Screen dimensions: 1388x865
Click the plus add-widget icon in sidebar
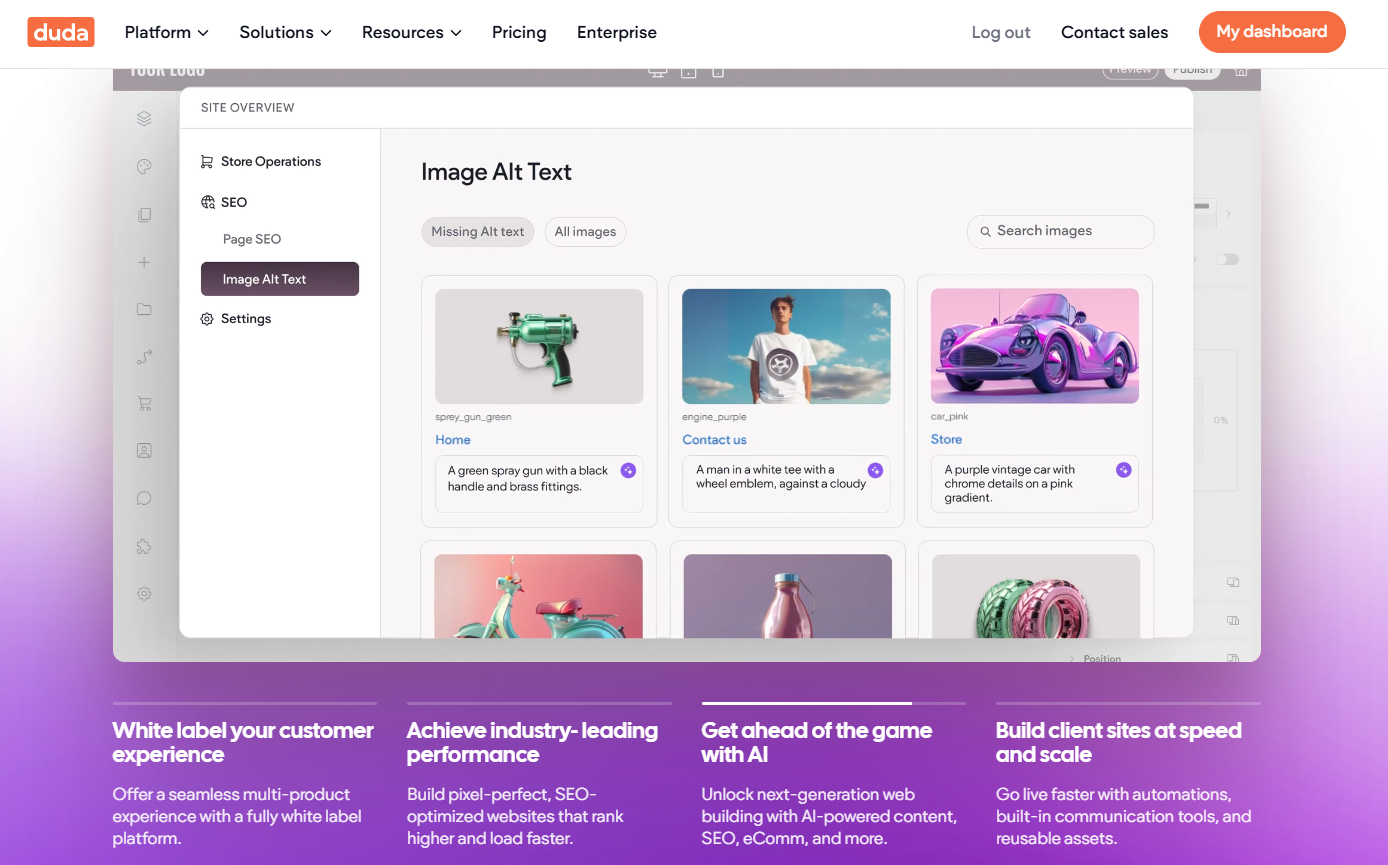[144, 262]
